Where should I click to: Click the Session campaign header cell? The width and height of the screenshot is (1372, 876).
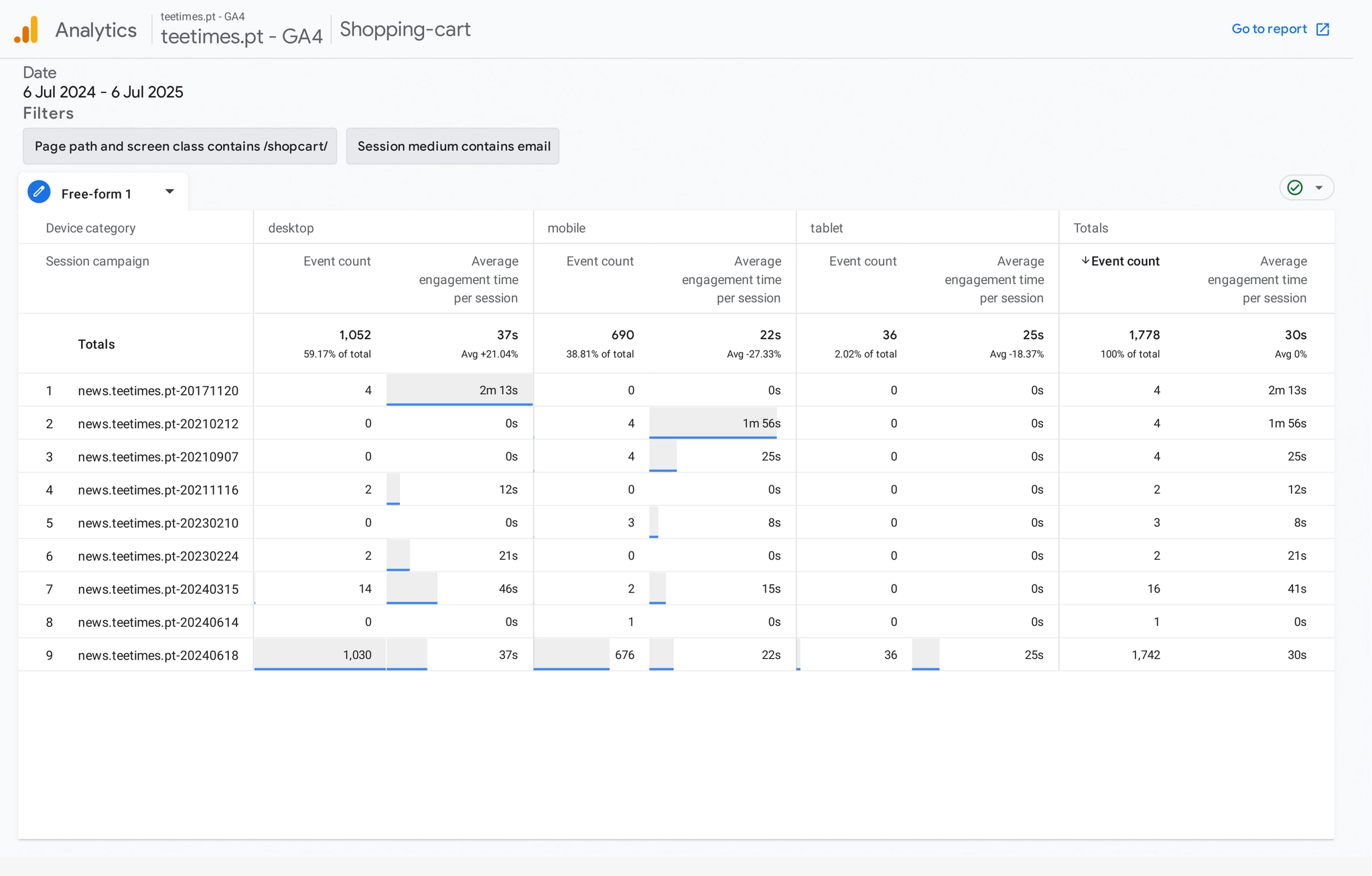click(x=97, y=261)
